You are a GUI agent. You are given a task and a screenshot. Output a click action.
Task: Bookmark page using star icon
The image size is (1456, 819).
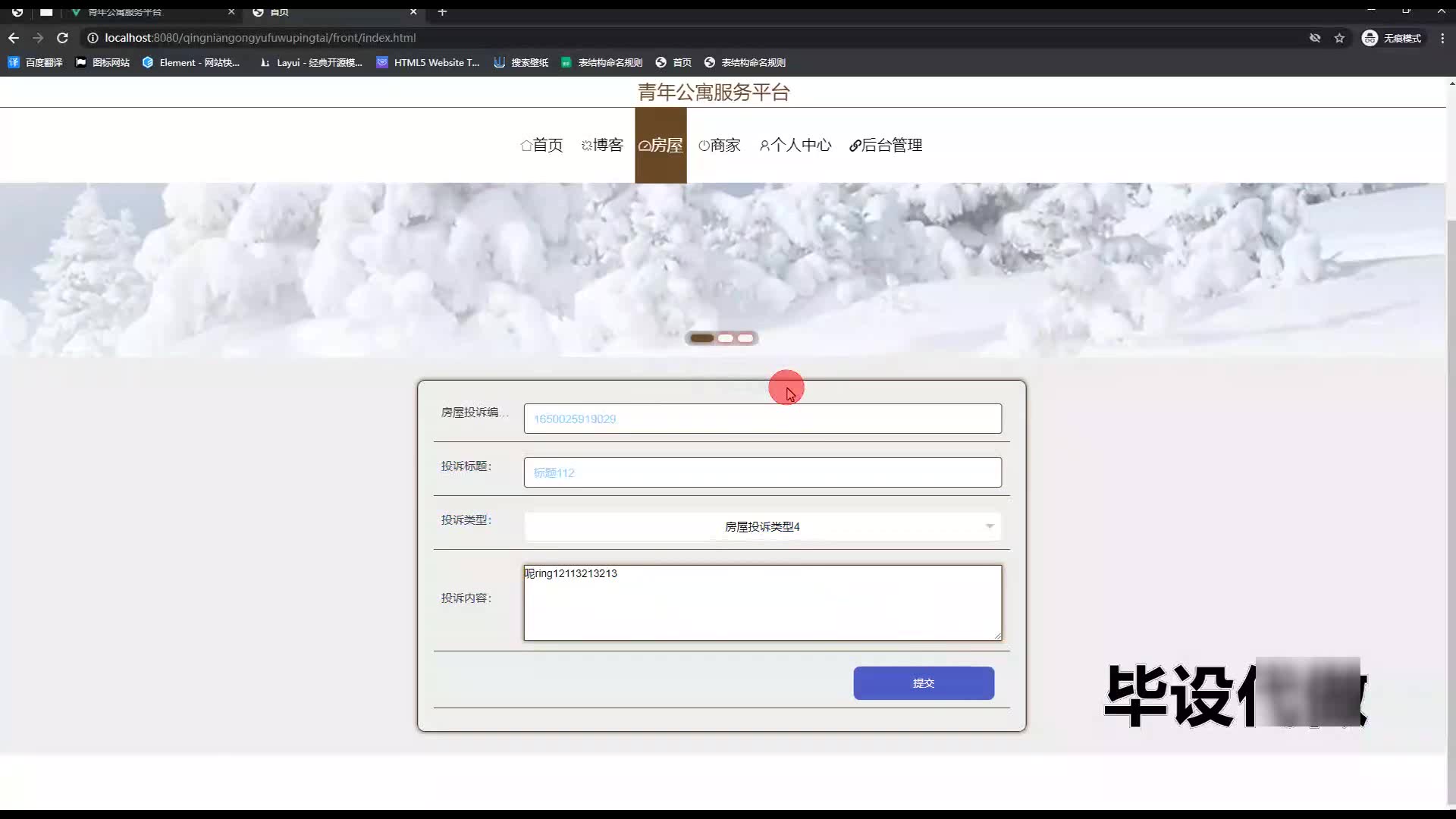(1339, 38)
